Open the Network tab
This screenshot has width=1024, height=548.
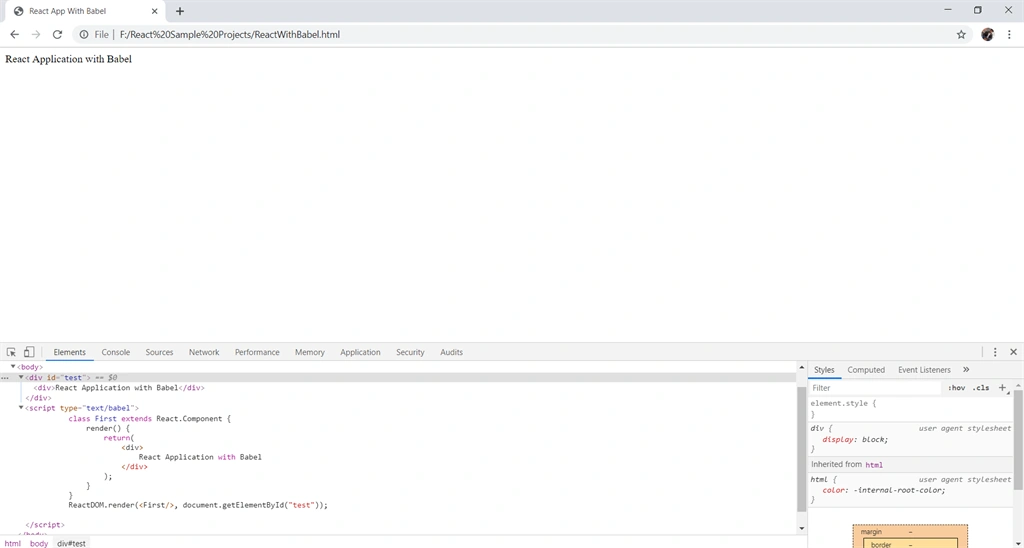(204, 352)
